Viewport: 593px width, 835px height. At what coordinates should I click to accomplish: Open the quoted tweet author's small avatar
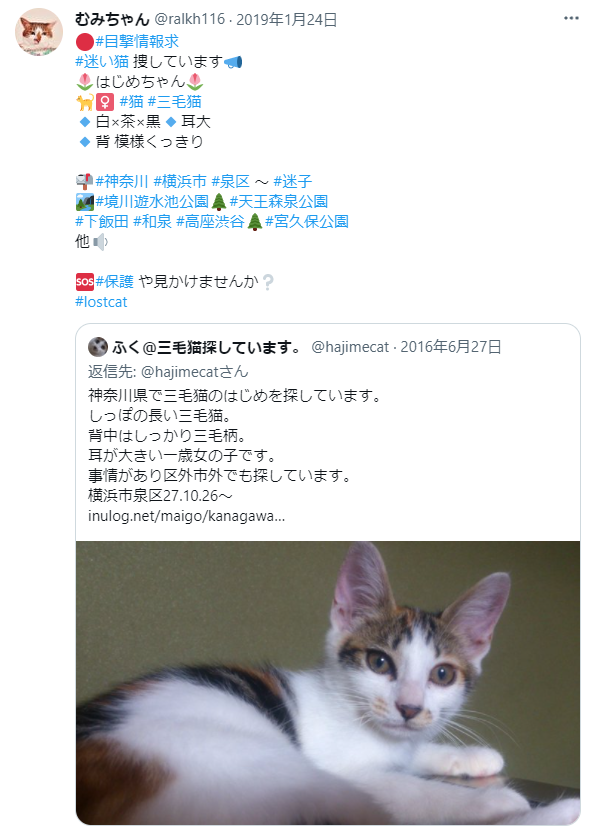point(98,347)
